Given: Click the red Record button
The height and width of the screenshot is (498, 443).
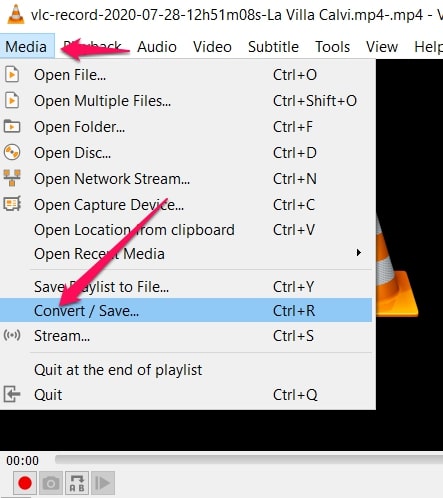Looking at the screenshot, I should (25, 483).
